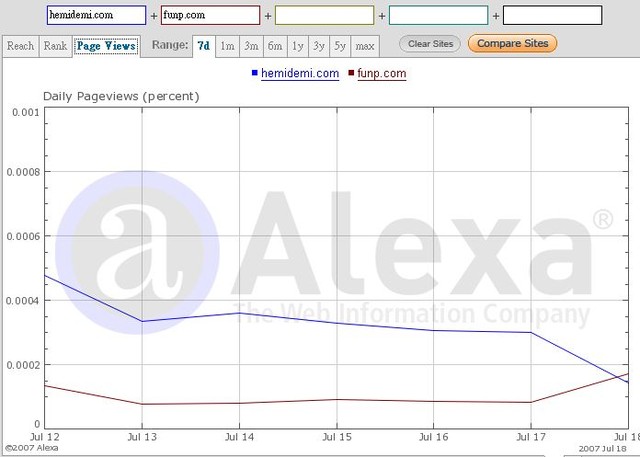Open the hemidemi.com legend link

point(300,73)
